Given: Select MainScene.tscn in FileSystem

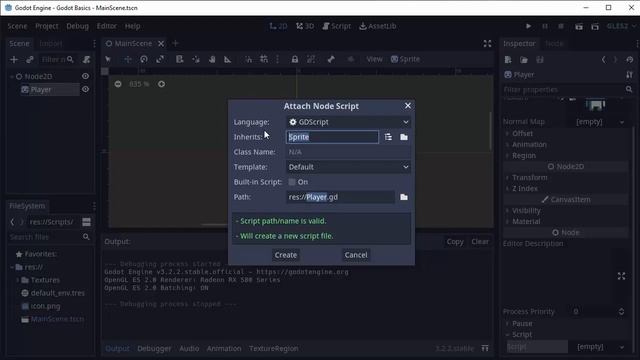Looking at the screenshot, I should click(x=57, y=319).
